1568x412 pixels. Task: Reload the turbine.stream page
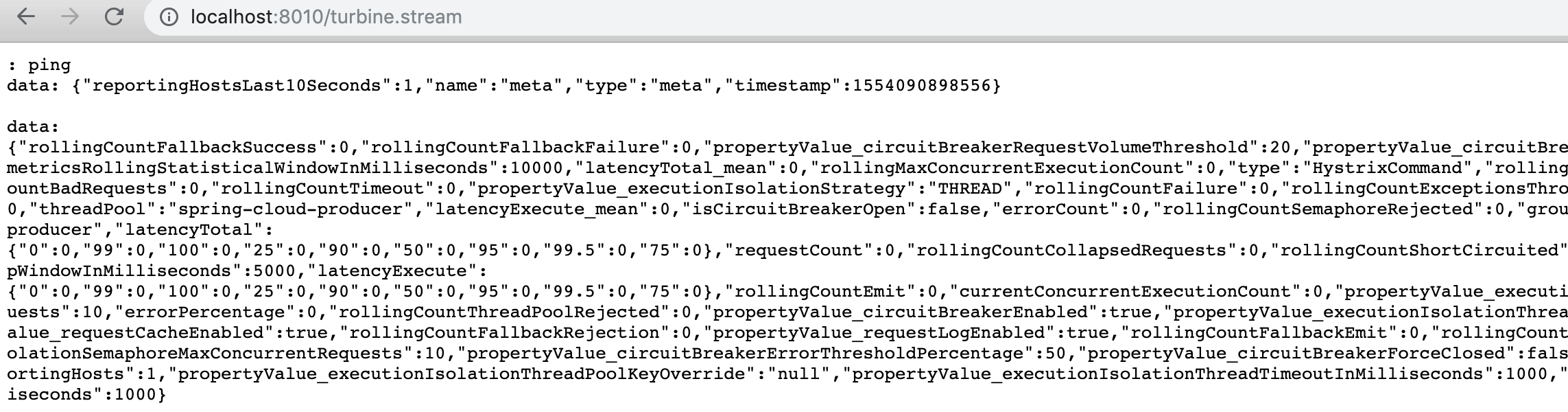click(x=114, y=16)
